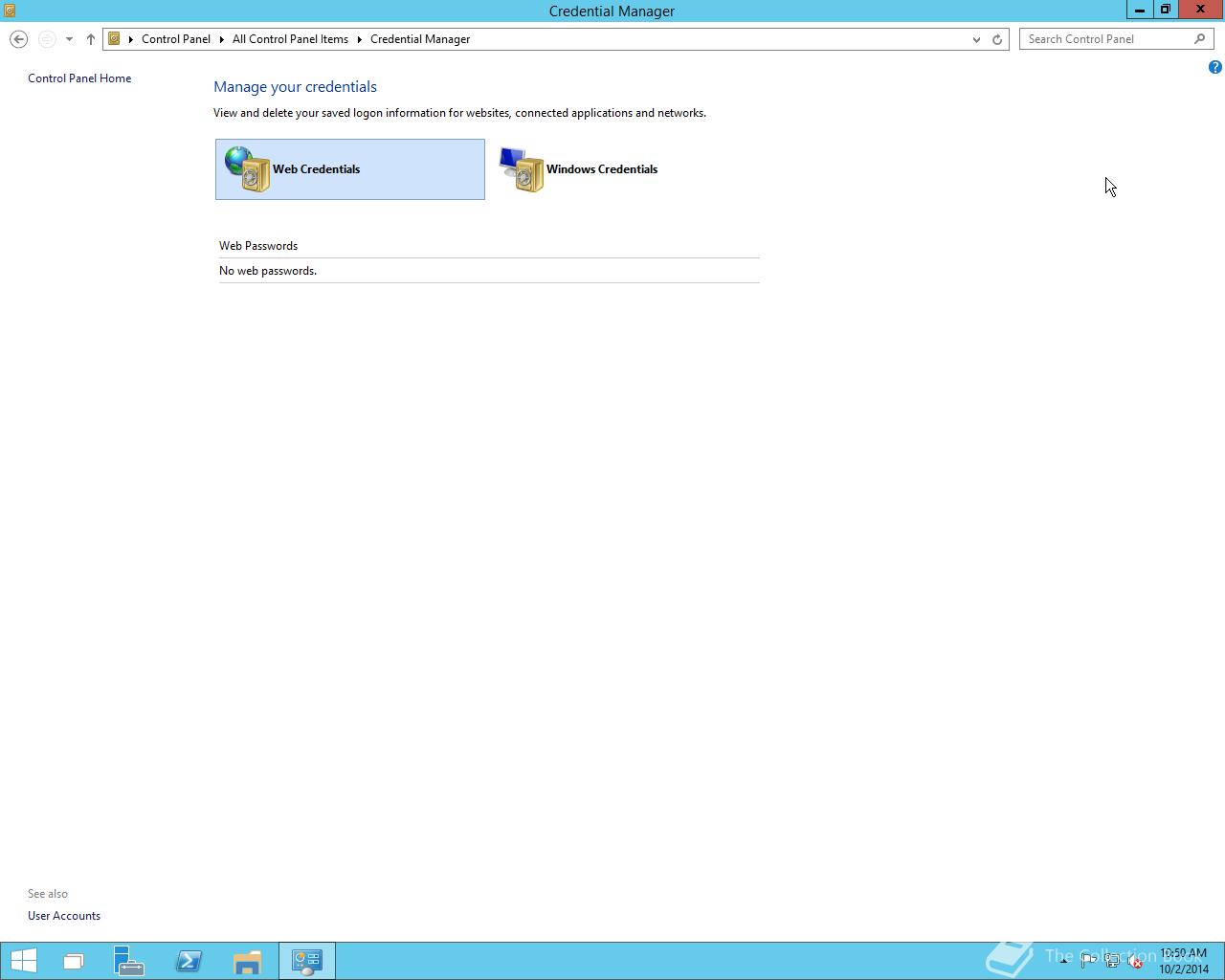
Task: Close the Credential Manager window
Action: [x=1200, y=10]
